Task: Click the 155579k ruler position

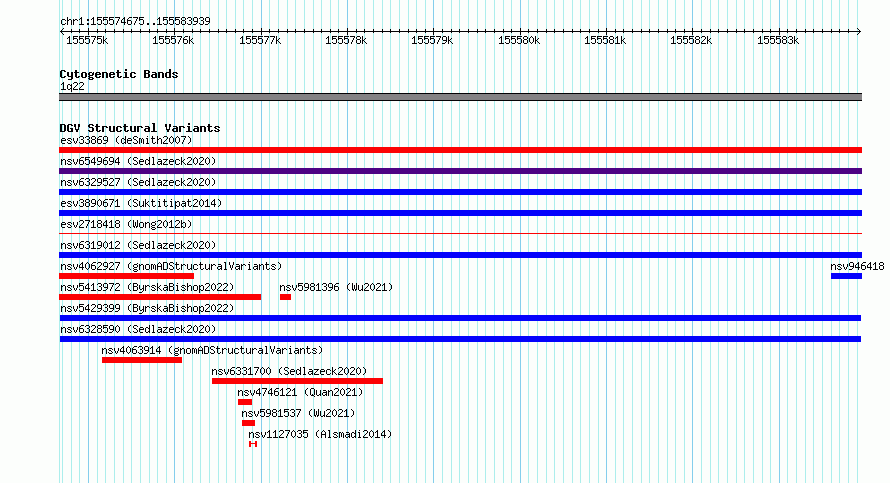Action: pyautogui.click(x=432, y=40)
